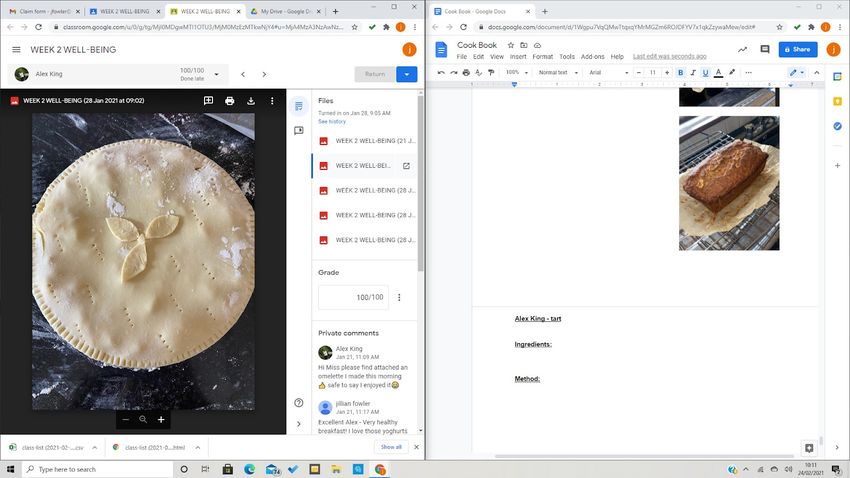Toggle underline formatting in Docs
The image size is (850, 478).
pyautogui.click(x=705, y=72)
